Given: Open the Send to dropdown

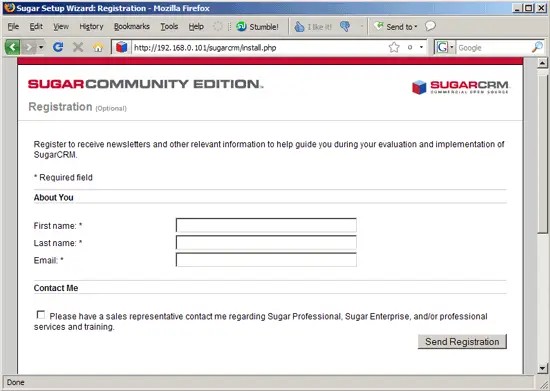Looking at the screenshot, I should click(395, 26).
